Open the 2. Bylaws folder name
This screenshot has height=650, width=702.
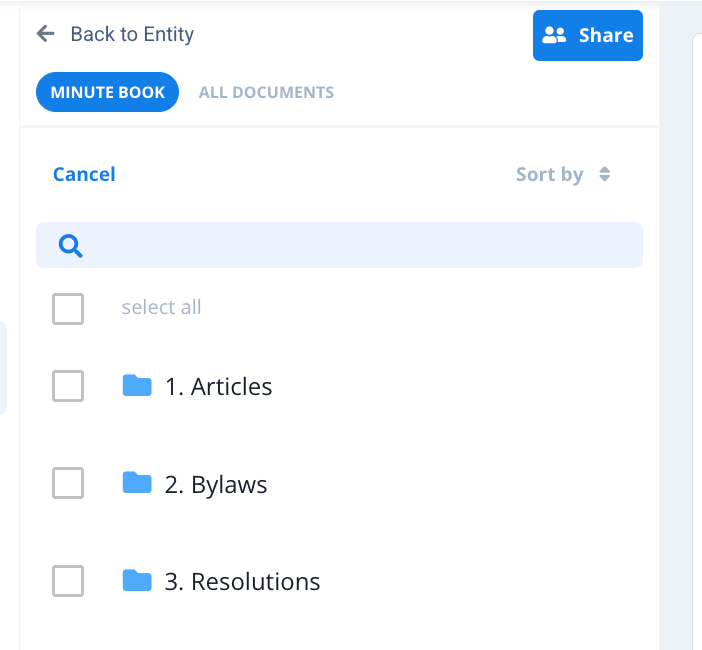pyautogui.click(x=216, y=484)
